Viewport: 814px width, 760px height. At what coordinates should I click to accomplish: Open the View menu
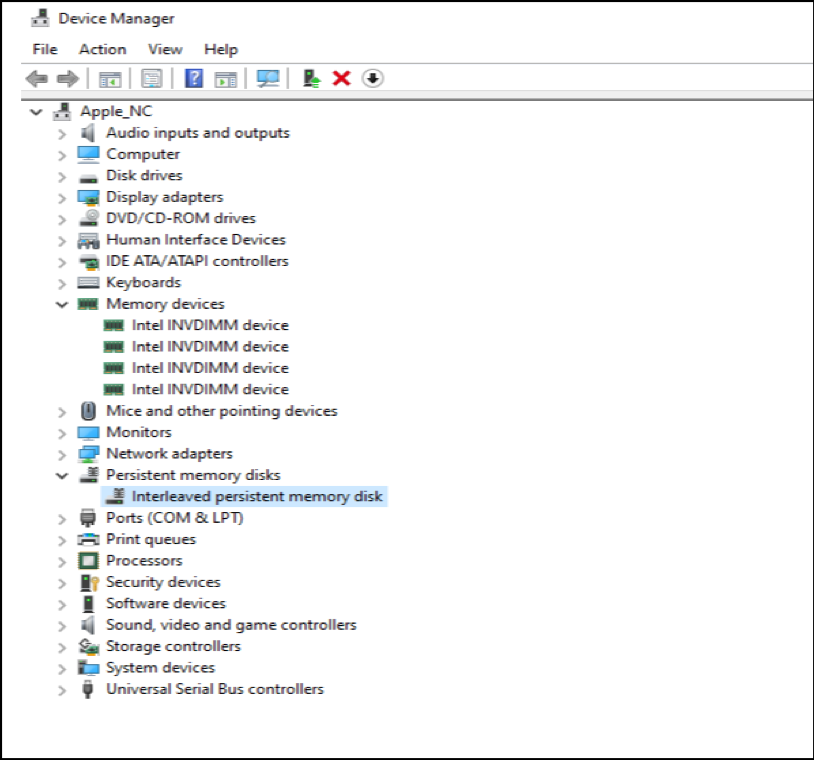point(165,49)
